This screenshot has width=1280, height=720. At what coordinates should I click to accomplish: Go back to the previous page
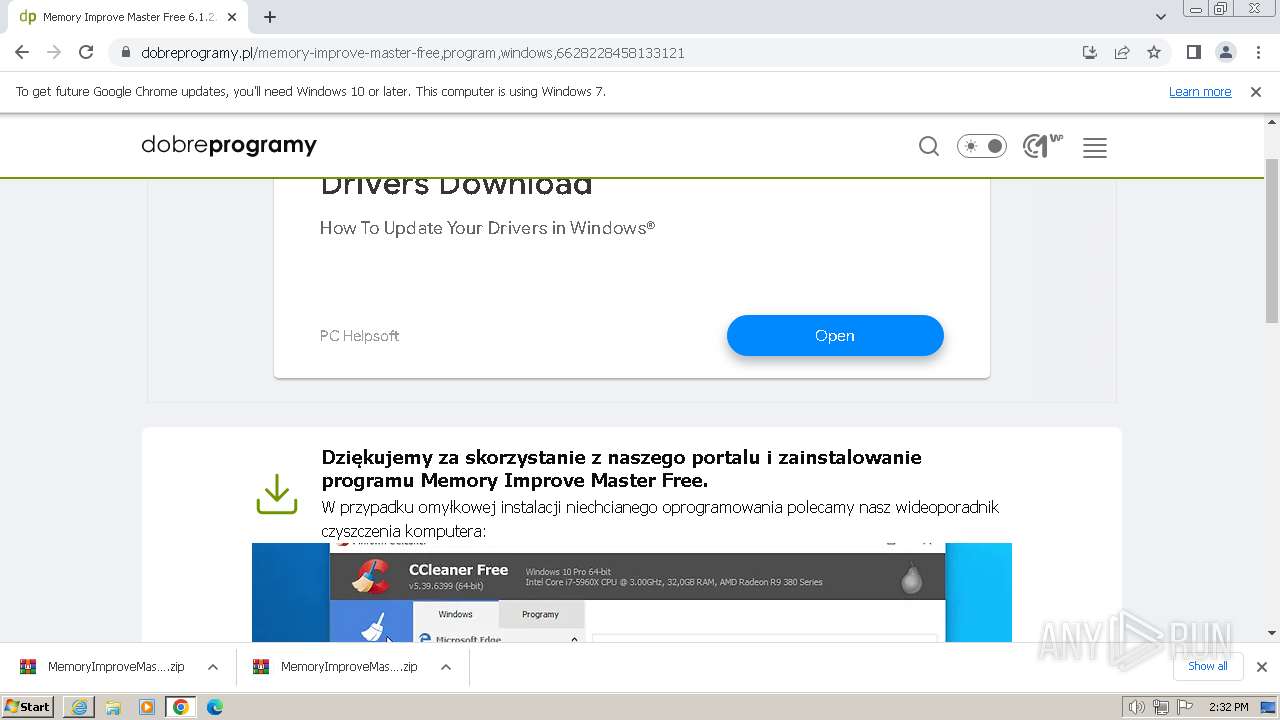pos(22,52)
